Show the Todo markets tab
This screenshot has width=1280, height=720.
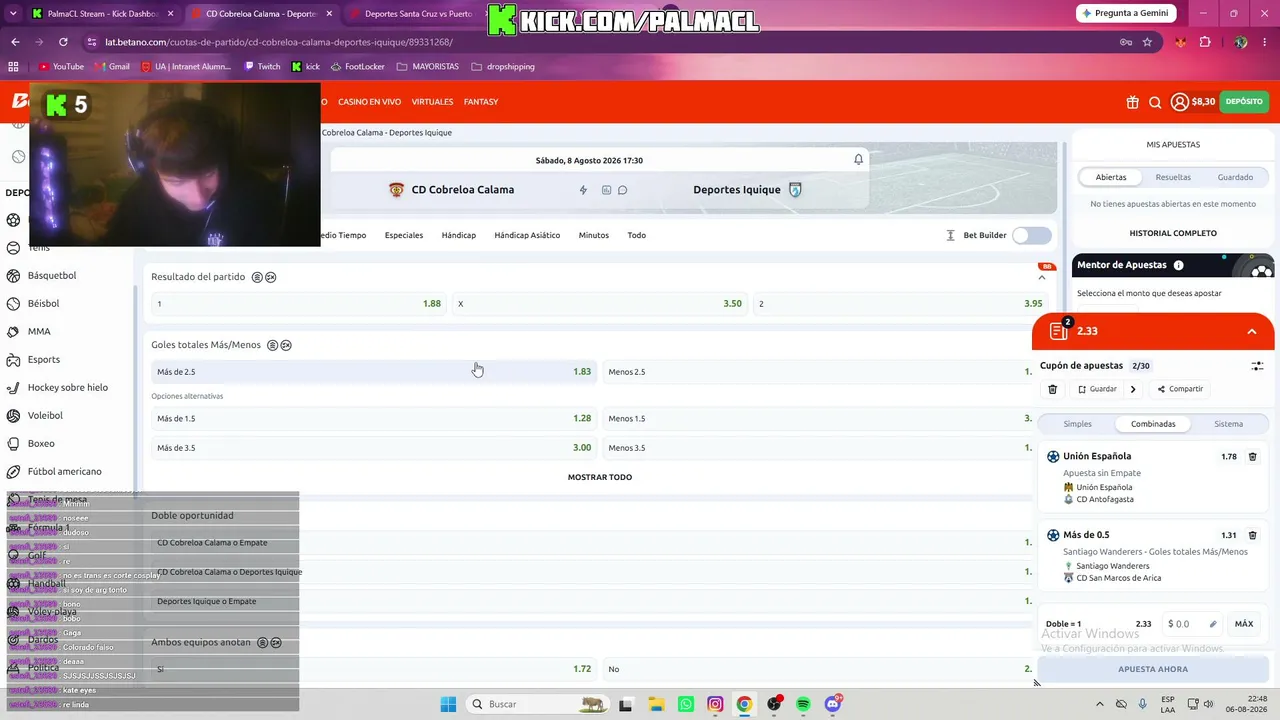(636, 236)
